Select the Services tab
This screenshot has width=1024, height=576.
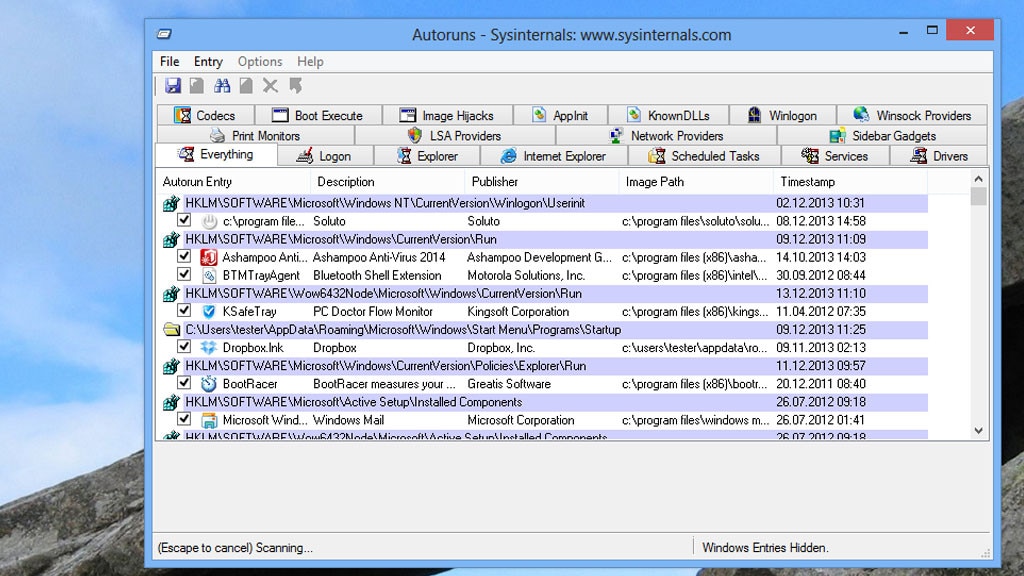835,156
